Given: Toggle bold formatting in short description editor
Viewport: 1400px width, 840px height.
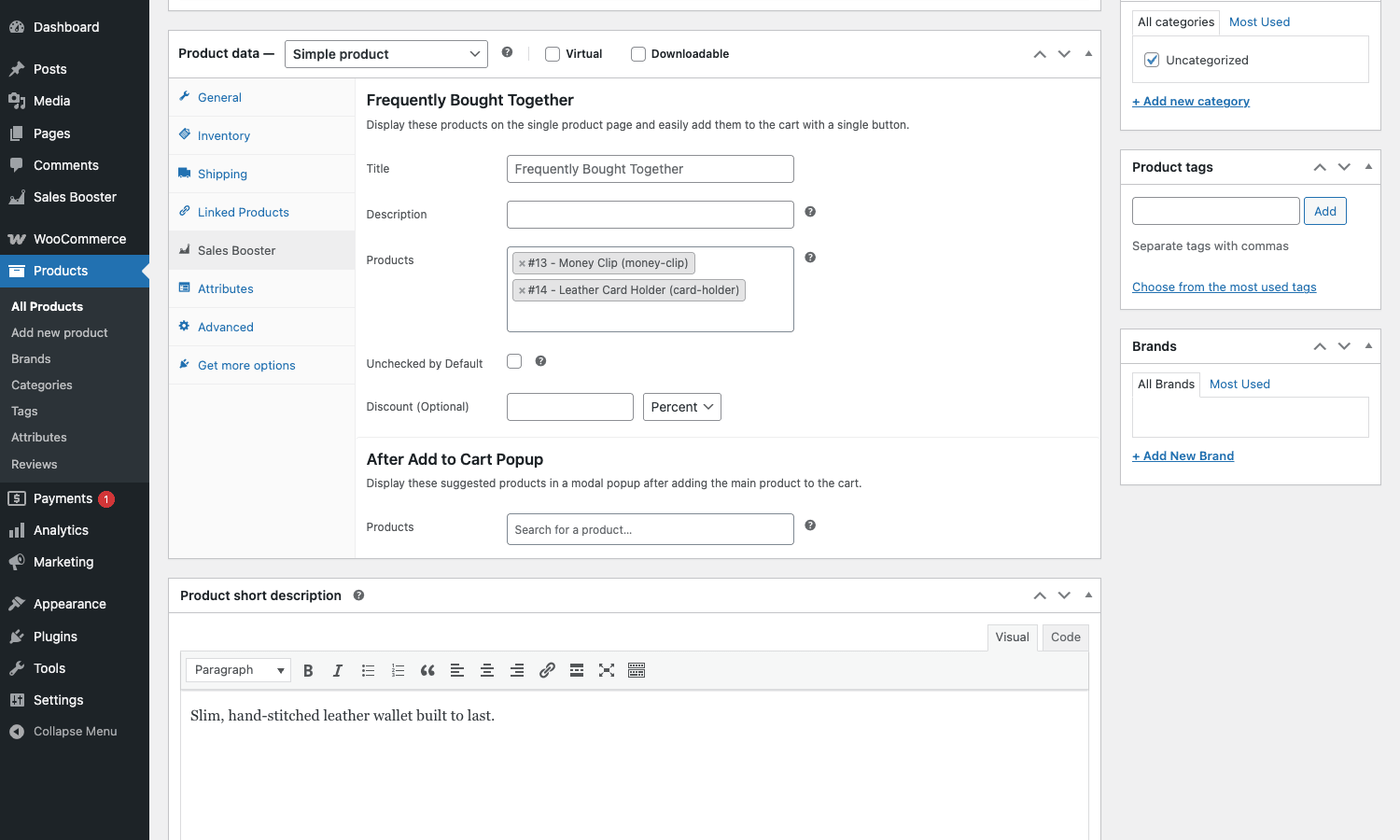Looking at the screenshot, I should [308, 670].
